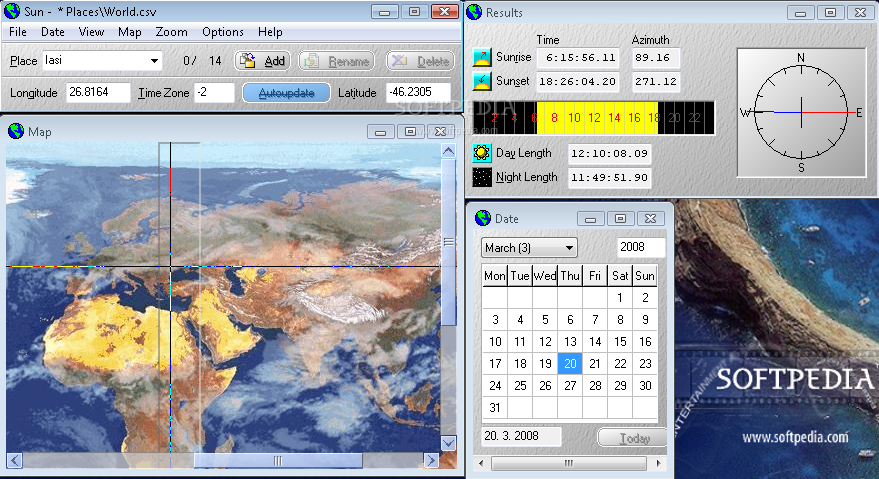Maximize the Map window
Image resolution: width=879 pixels, height=479 pixels.
point(410,132)
